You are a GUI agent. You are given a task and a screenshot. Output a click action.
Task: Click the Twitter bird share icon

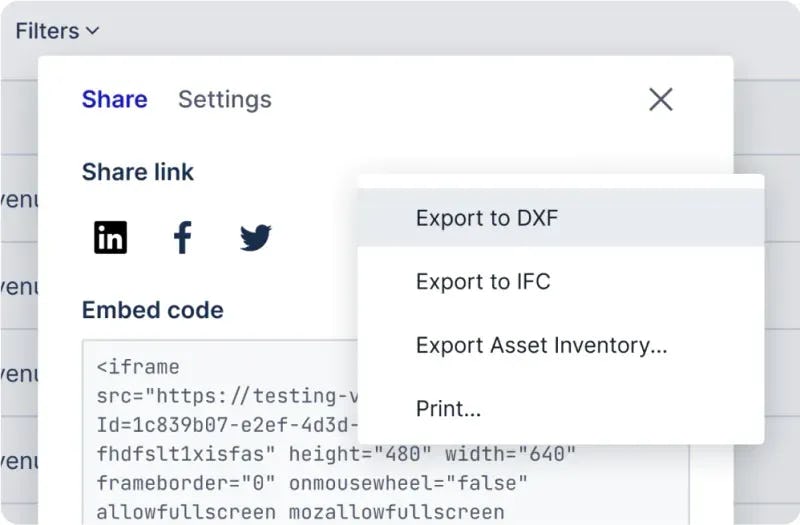pyautogui.click(x=255, y=238)
